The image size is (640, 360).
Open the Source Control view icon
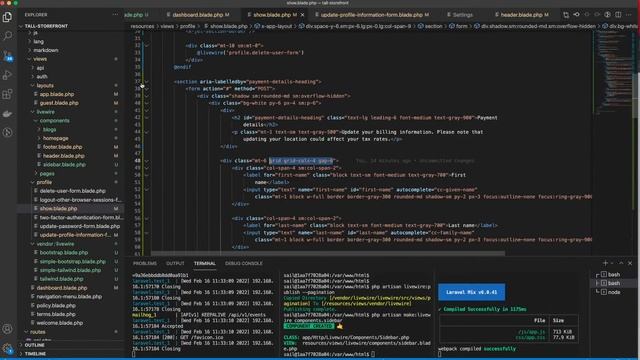point(7,56)
